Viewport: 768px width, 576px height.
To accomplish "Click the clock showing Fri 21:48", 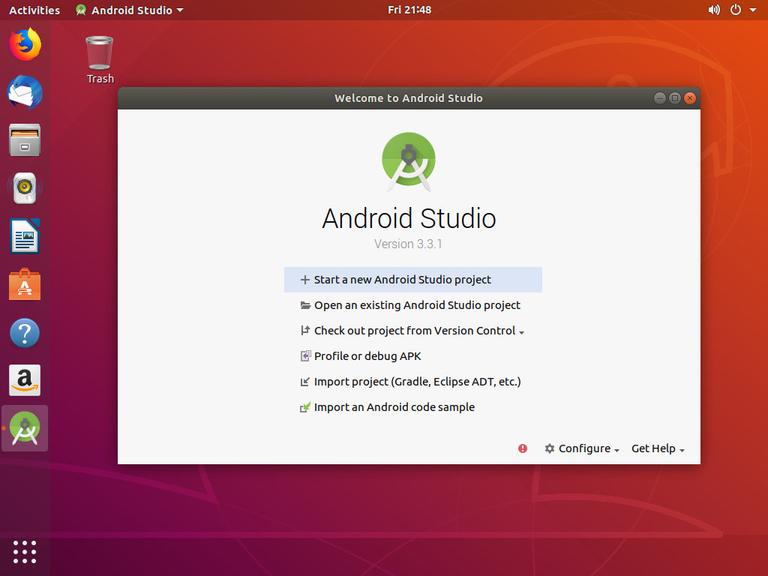I will pyautogui.click(x=409, y=10).
